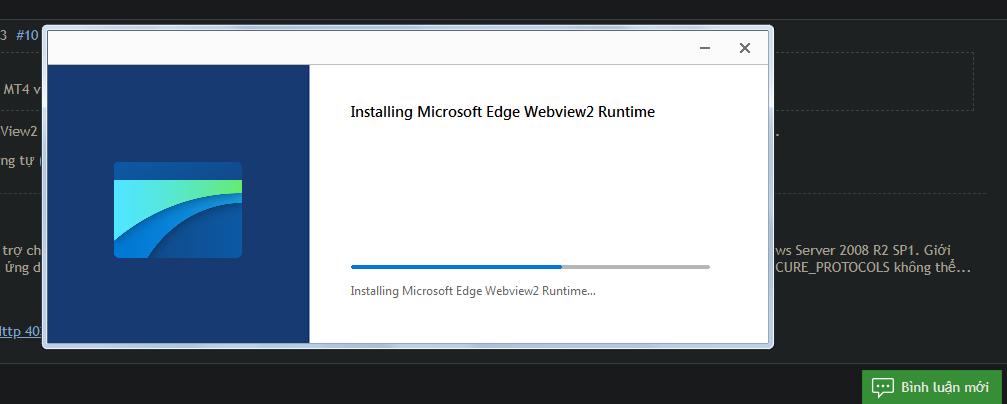1007x404 pixels.
Task: Open the 'Bình luận mới' new comment button
Action: point(931,387)
